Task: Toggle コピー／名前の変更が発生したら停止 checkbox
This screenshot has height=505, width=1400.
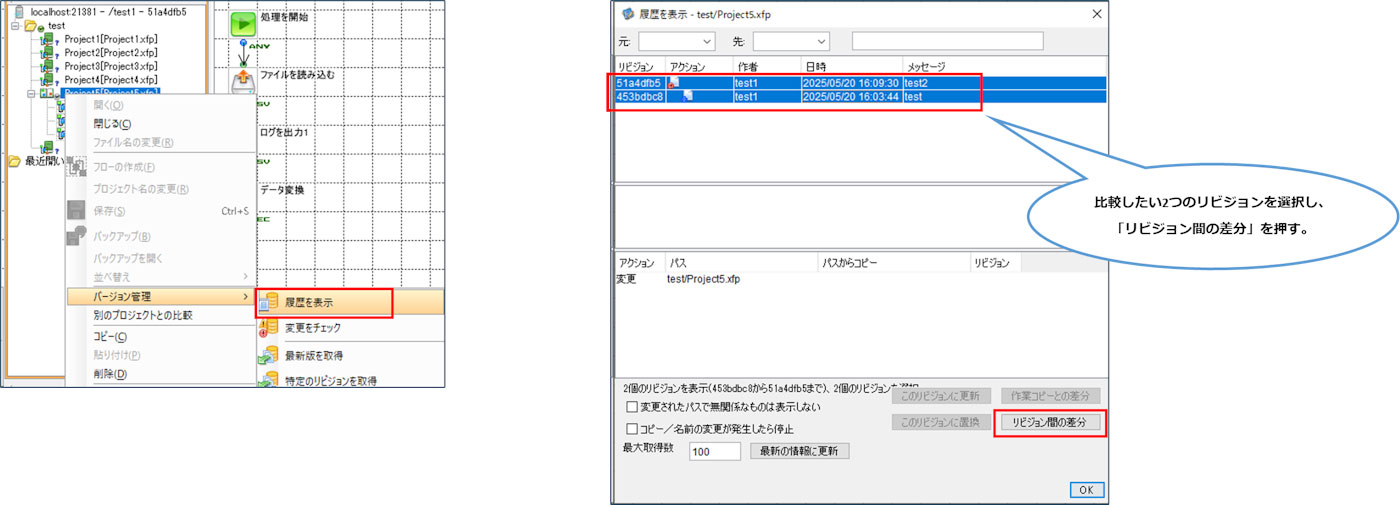Action: coord(631,428)
